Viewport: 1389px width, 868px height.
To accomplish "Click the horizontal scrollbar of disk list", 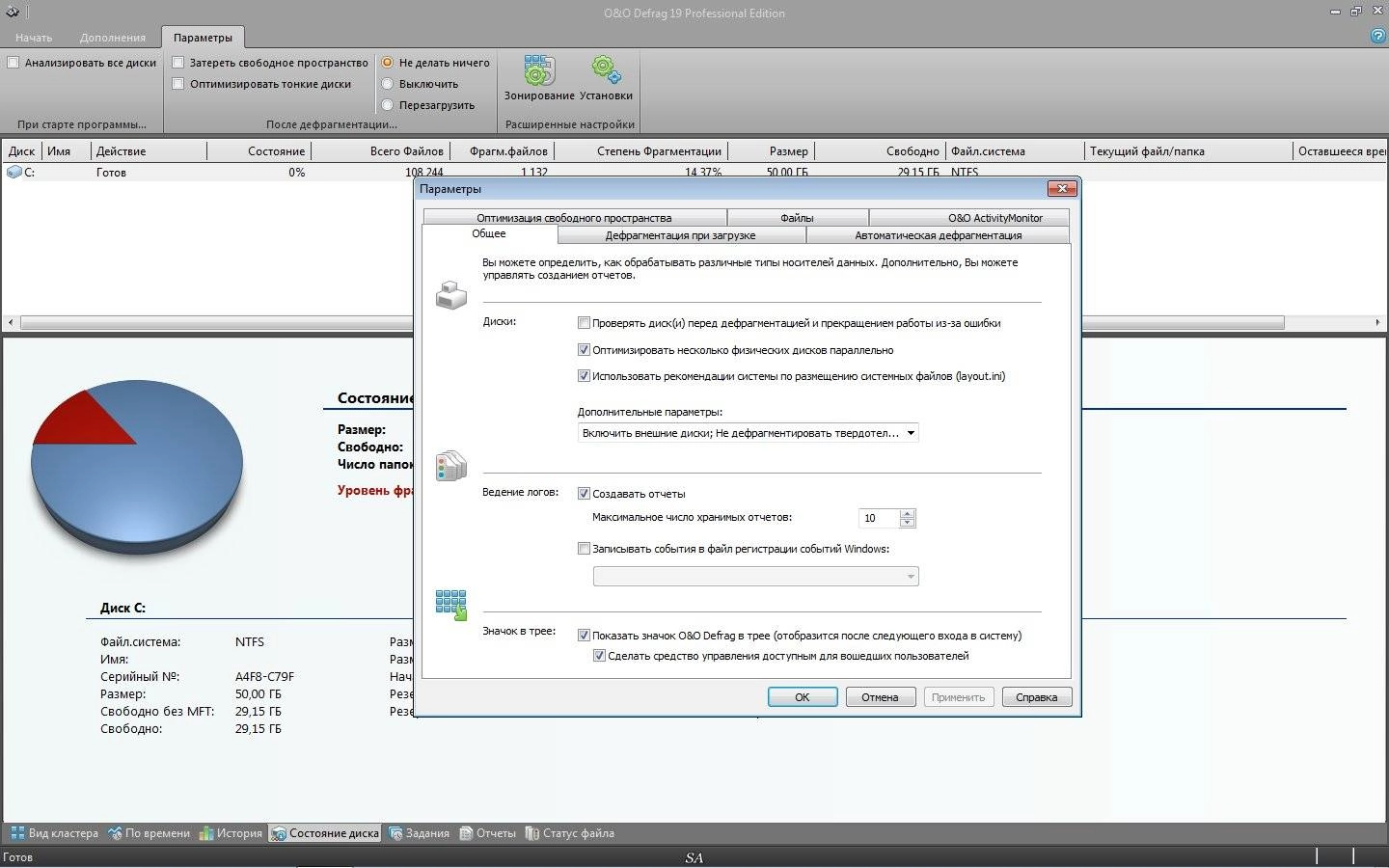I will (652, 322).
